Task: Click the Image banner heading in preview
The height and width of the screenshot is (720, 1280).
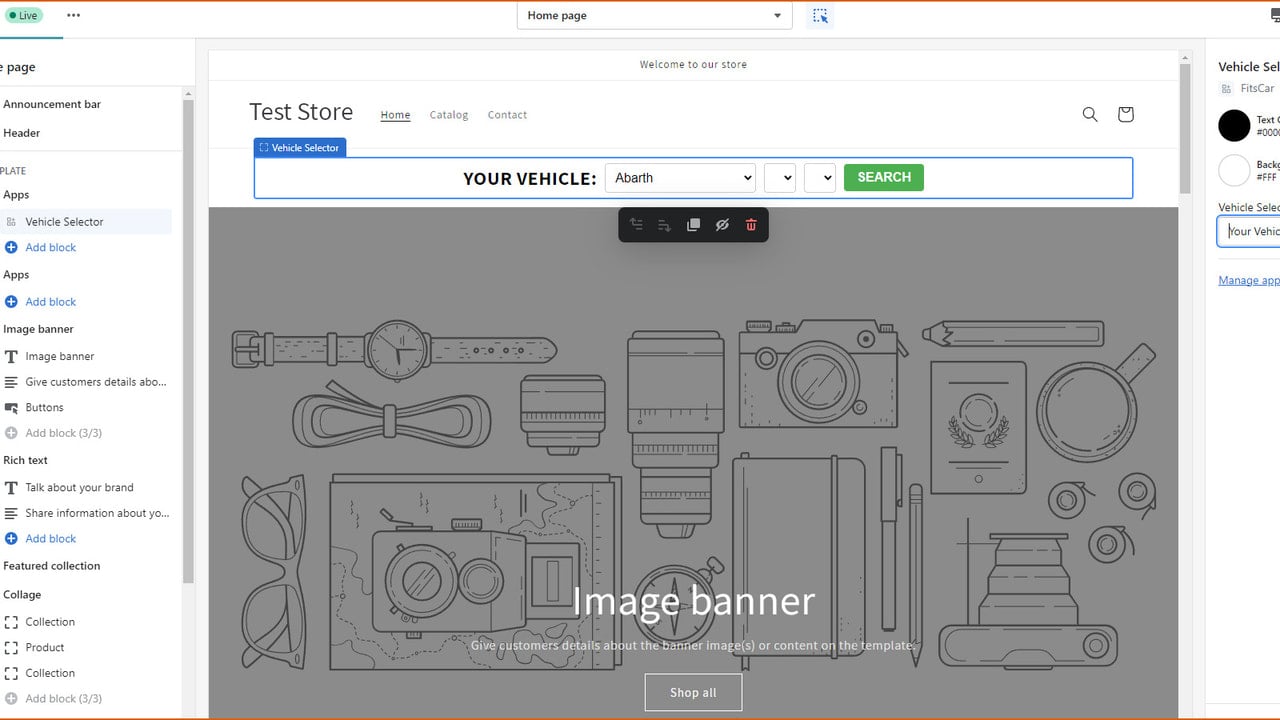Action: 693,601
